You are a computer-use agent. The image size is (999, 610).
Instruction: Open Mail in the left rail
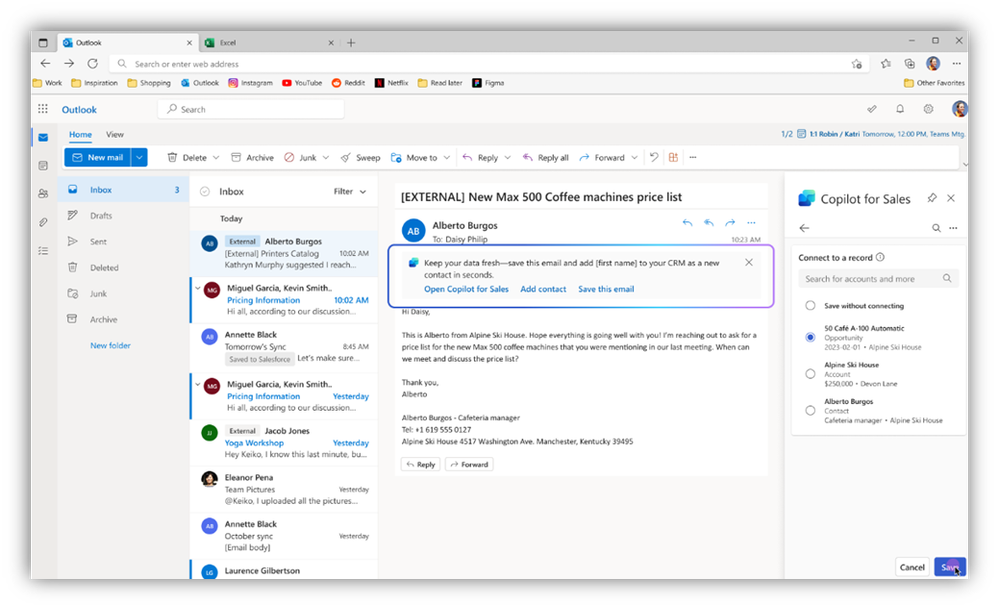click(x=43, y=137)
